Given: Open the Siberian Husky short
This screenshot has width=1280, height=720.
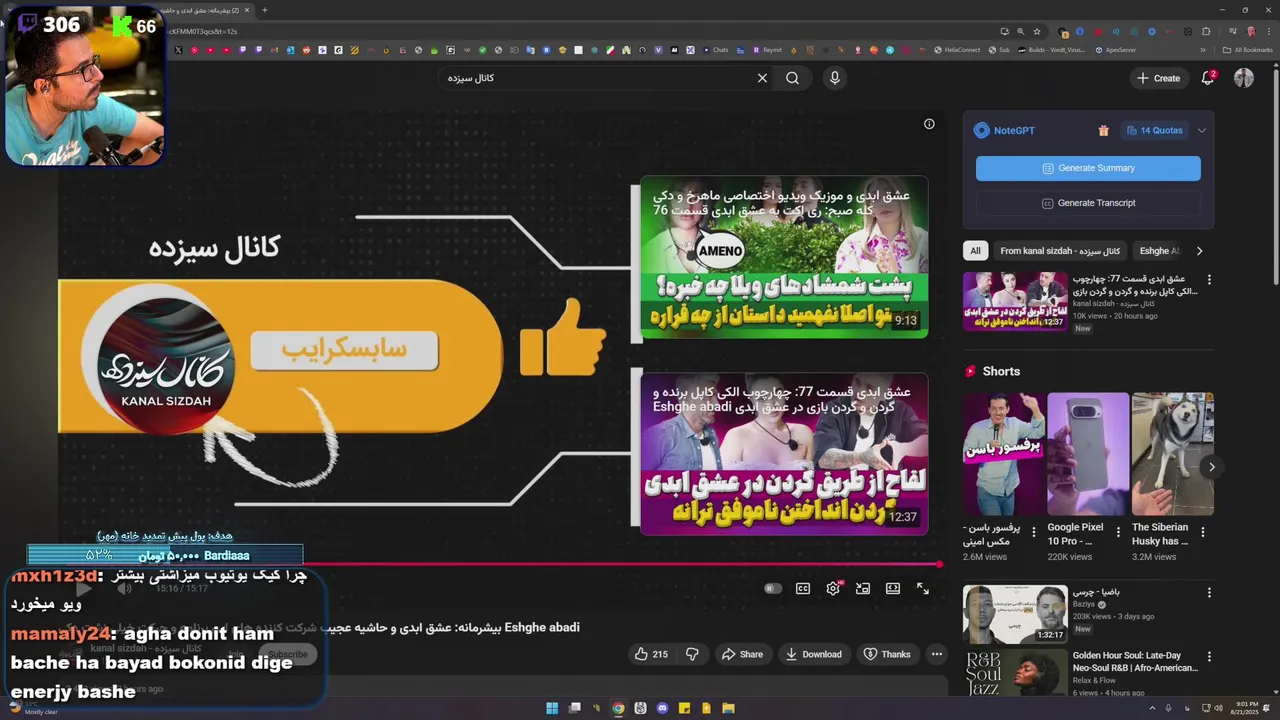Looking at the screenshot, I should coord(1172,453).
